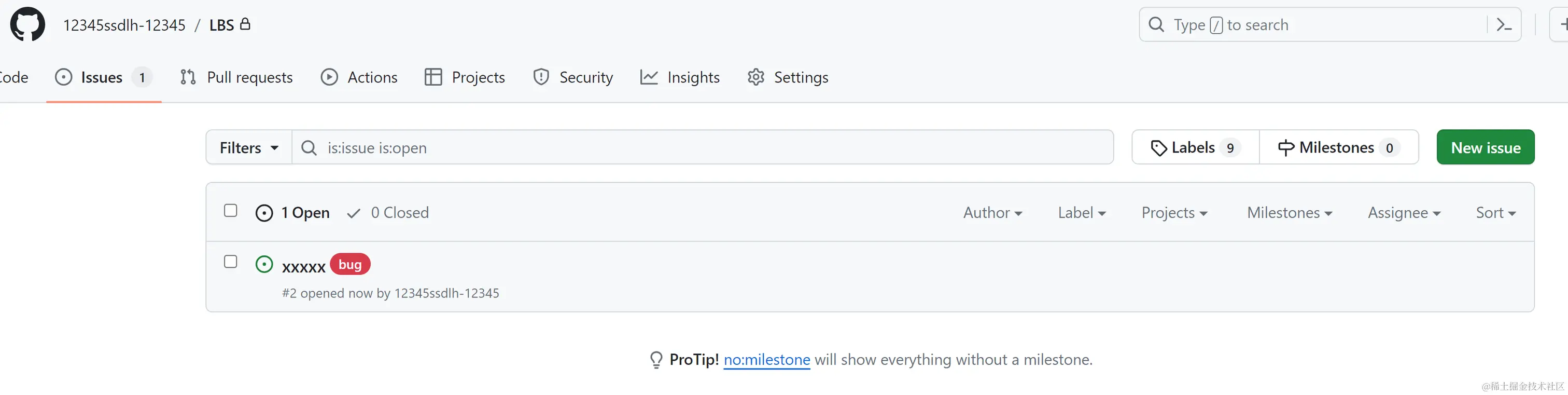
Task: Click the Settings gear icon
Action: point(756,77)
